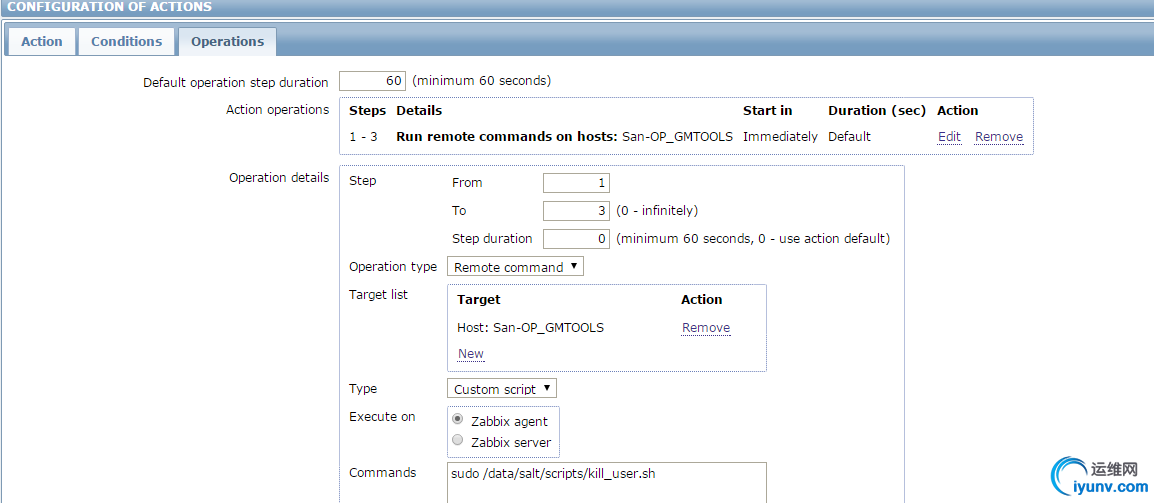This screenshot has width=1154, height=503.
Task: Select the Operations tab
Action: tap(227, 42)
